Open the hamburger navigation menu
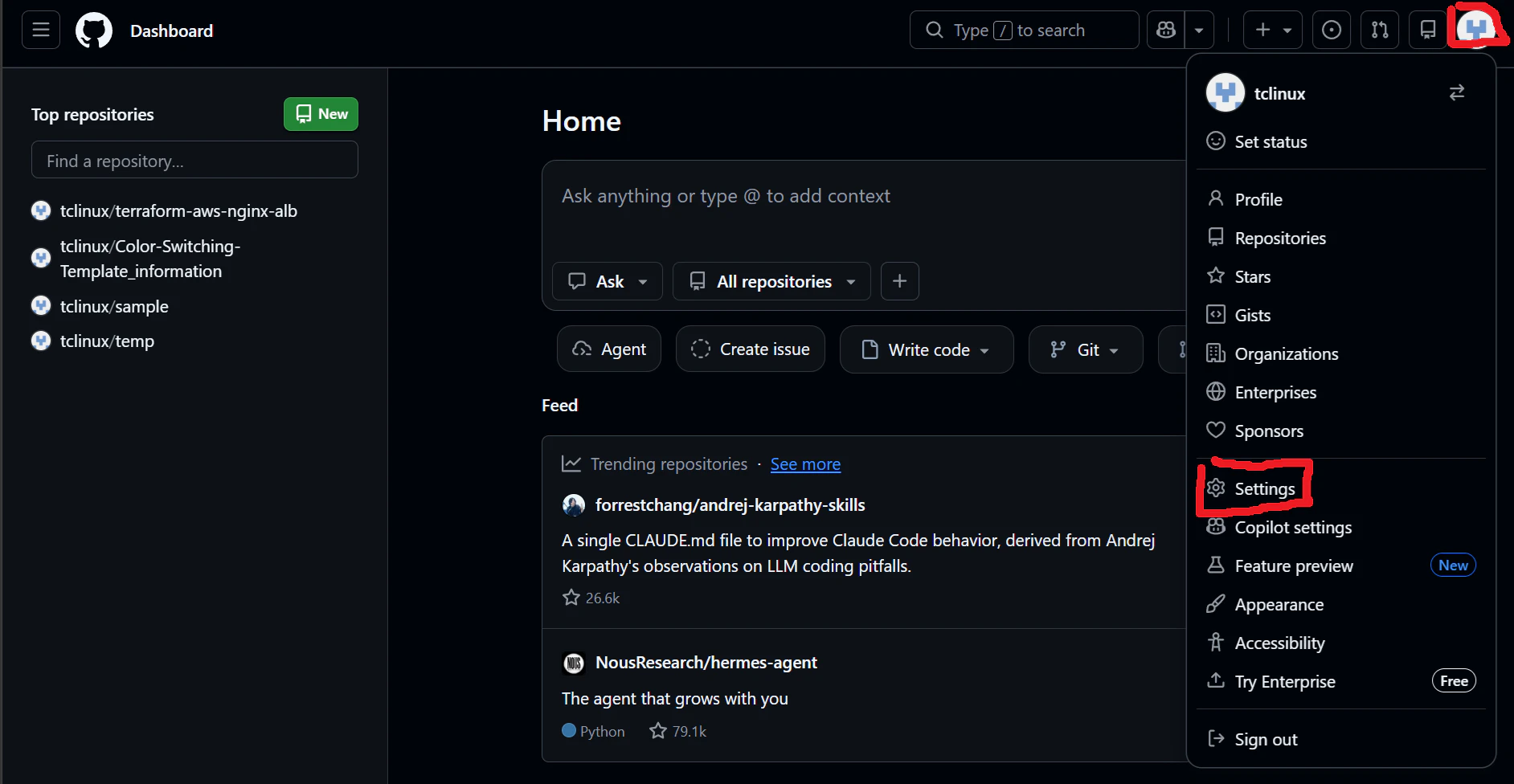The height and width of the screenshot is (784, 1514). (x=41, y=31)
